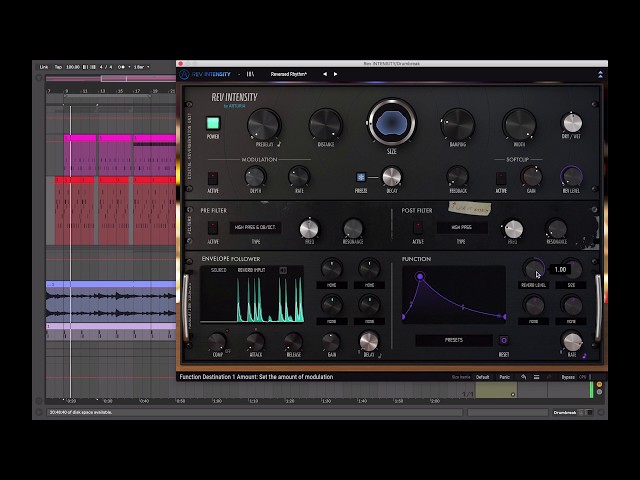
Task: Click the Softclip Gain knob
Action: [531, 176]
